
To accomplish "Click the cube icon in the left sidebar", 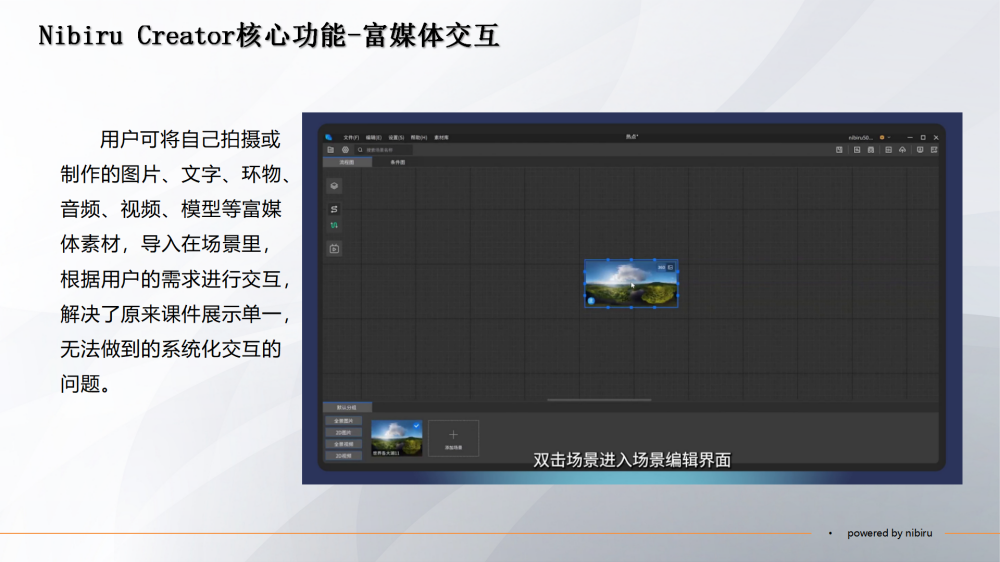I will tap(334, 186).
